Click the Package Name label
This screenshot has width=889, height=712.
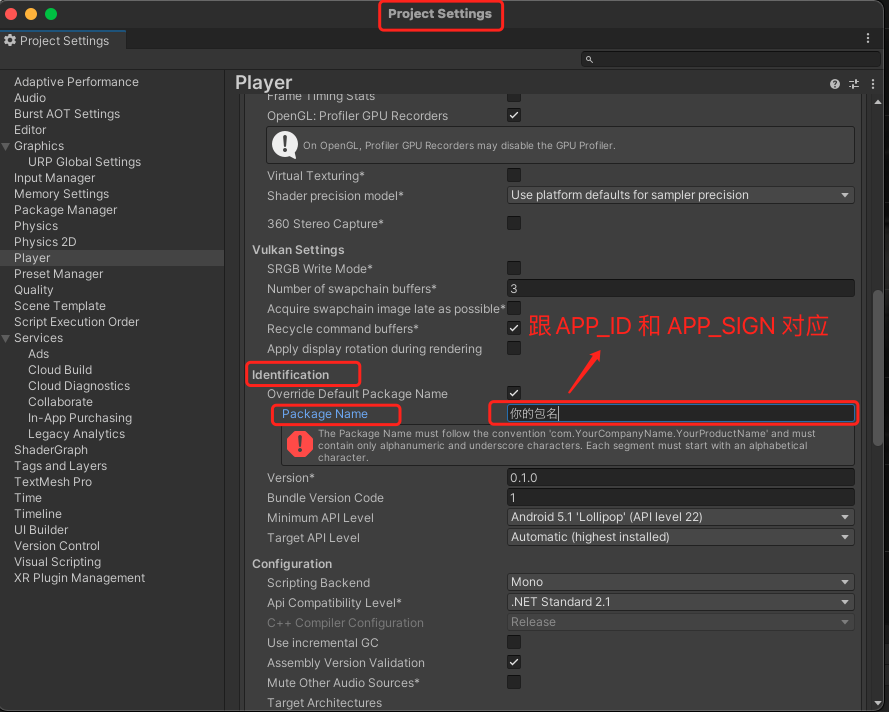tap(325, 414)
